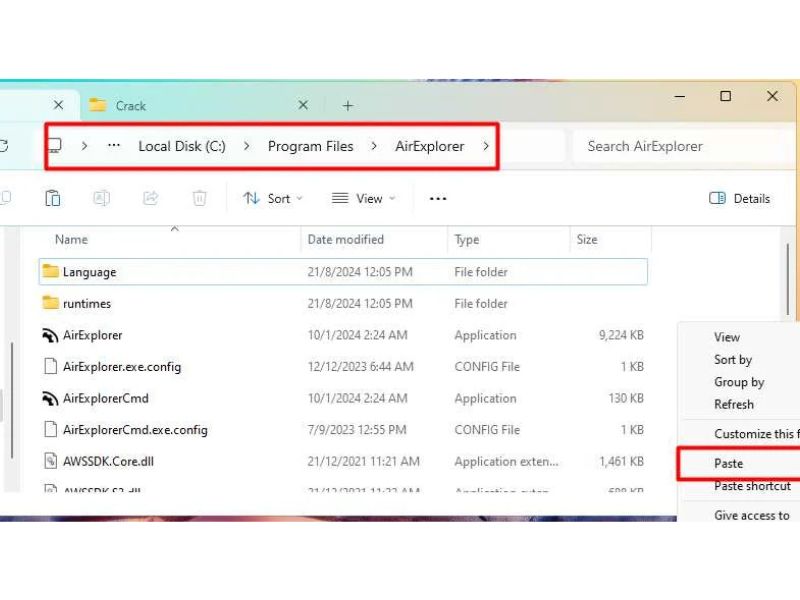Click the Application exten... type cell
Image resolution: width=800 pixels, height=600 pixels.
(506, 462)
